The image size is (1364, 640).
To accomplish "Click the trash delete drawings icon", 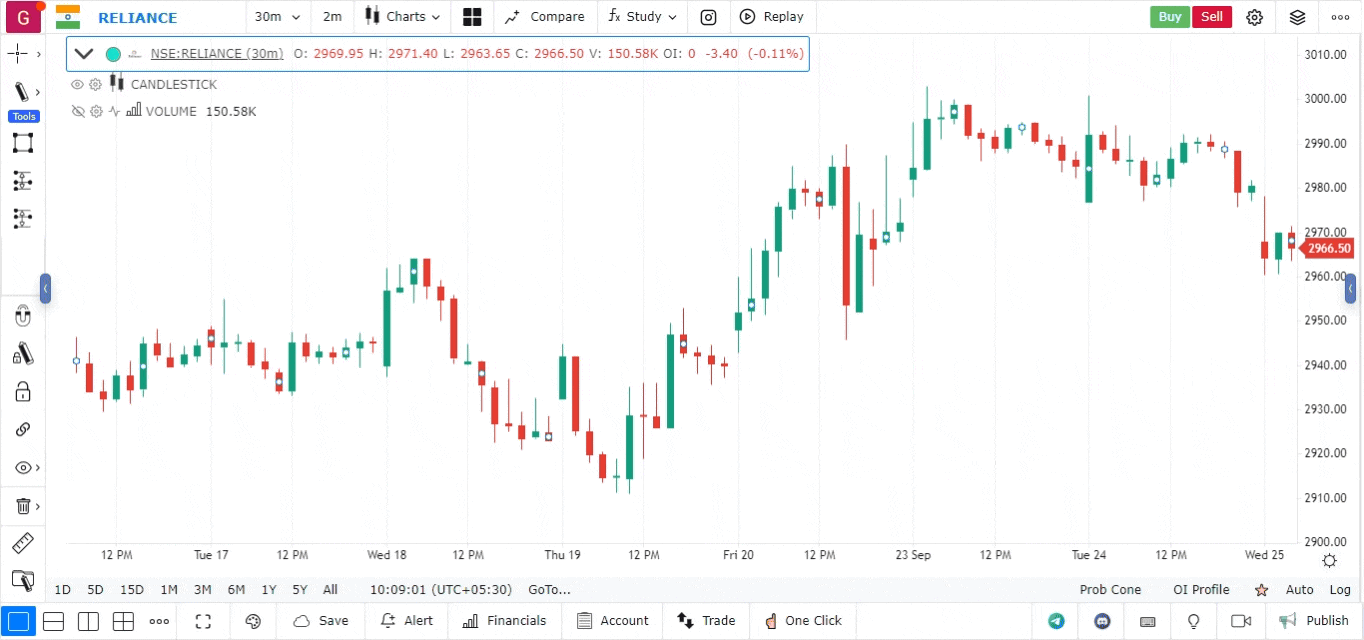I will click(22, 506).
